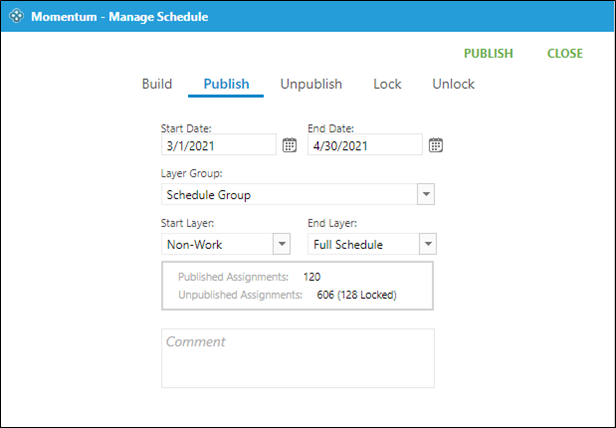Switch to the Build tab
This screenshot has height=428, width=616.
[157, 84]
